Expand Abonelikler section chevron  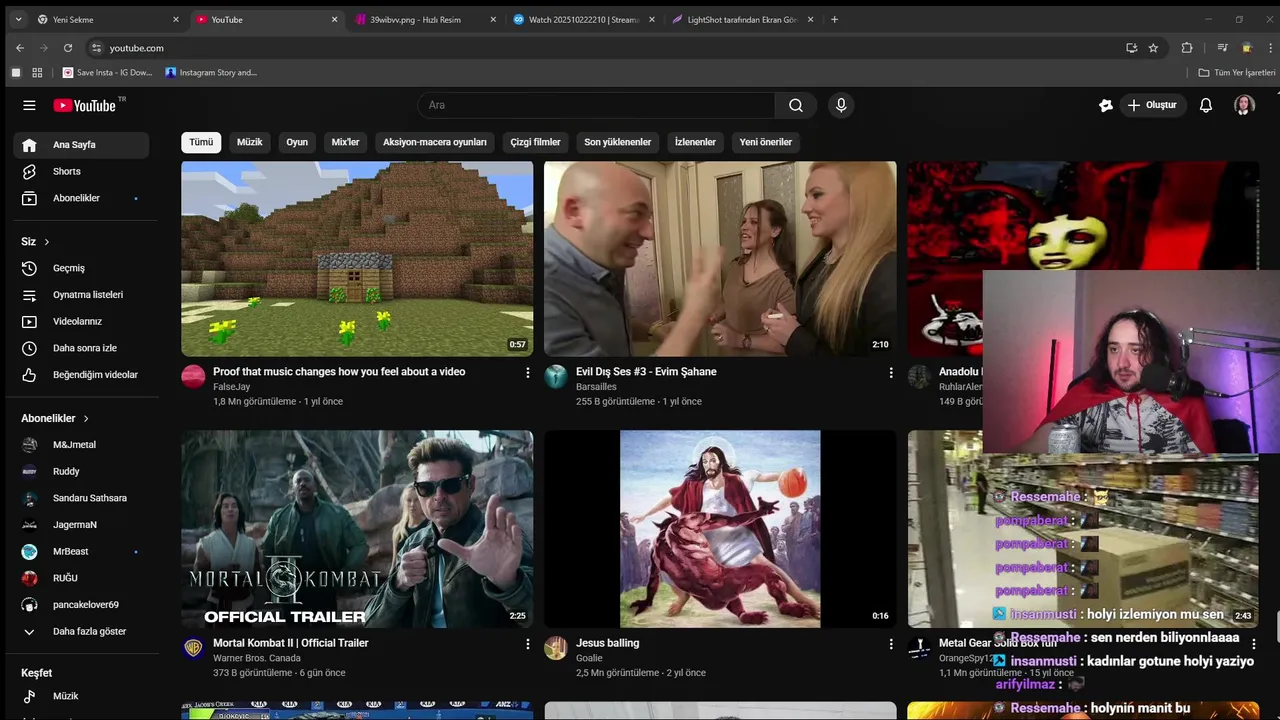click(x=86, y=418)
